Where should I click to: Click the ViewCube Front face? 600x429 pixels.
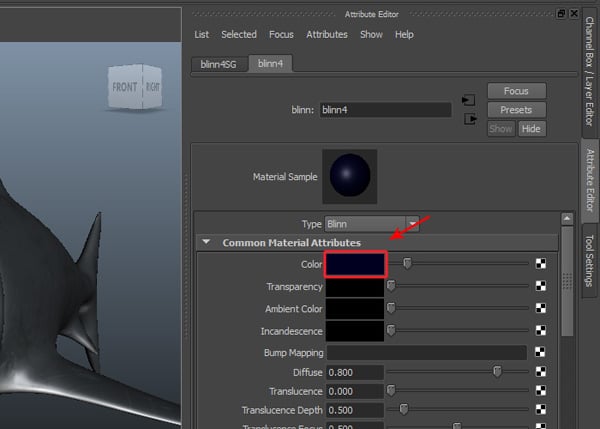125,87
